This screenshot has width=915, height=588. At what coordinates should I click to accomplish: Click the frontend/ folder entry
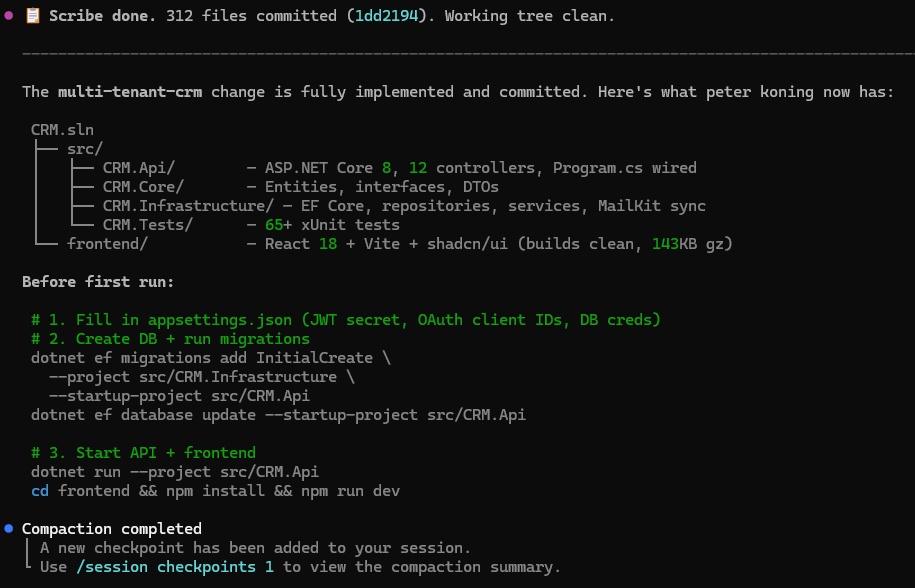point(107,244)
